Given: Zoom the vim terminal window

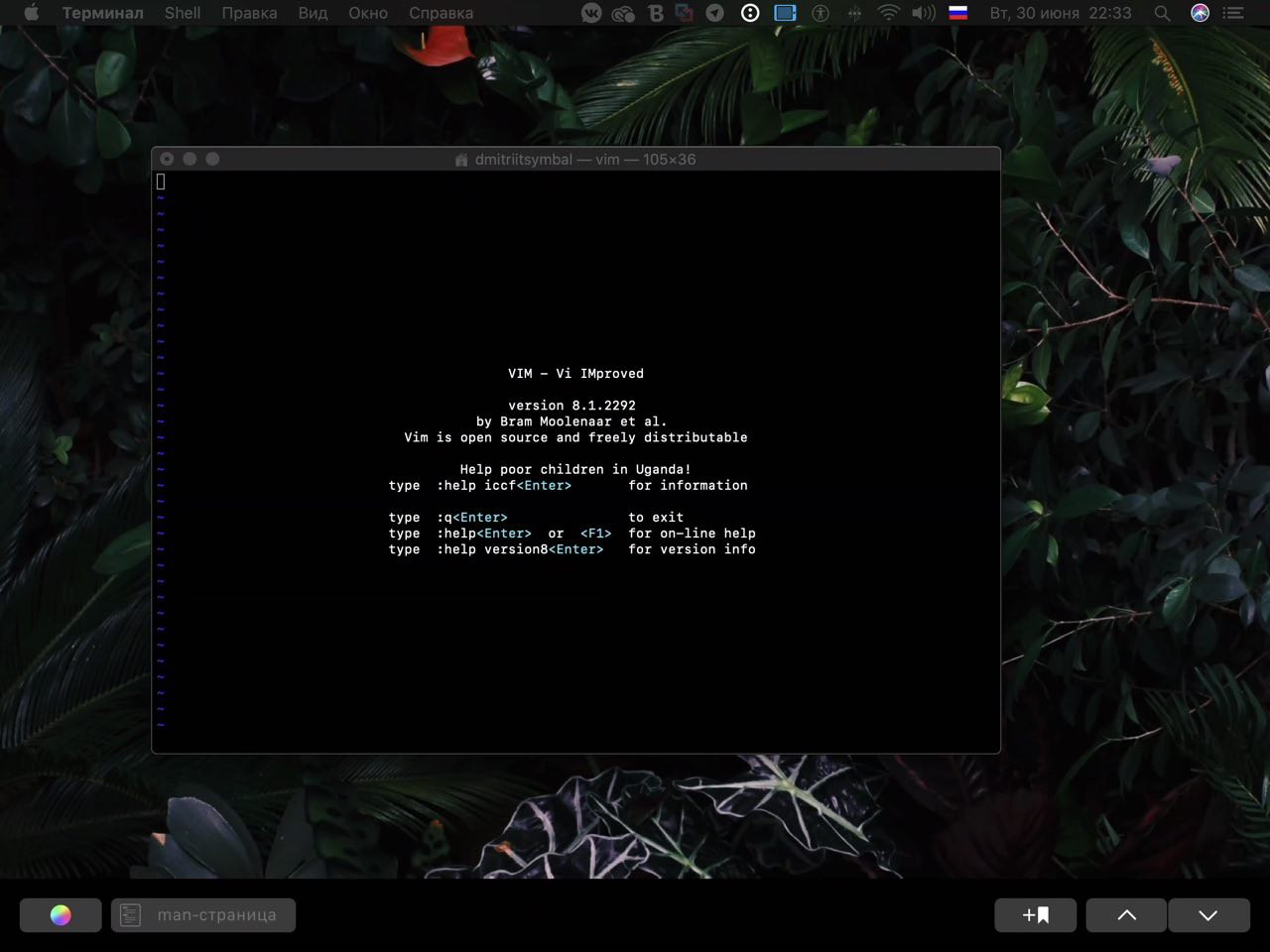Looking at the screenshot, I should tap(212, 159).
